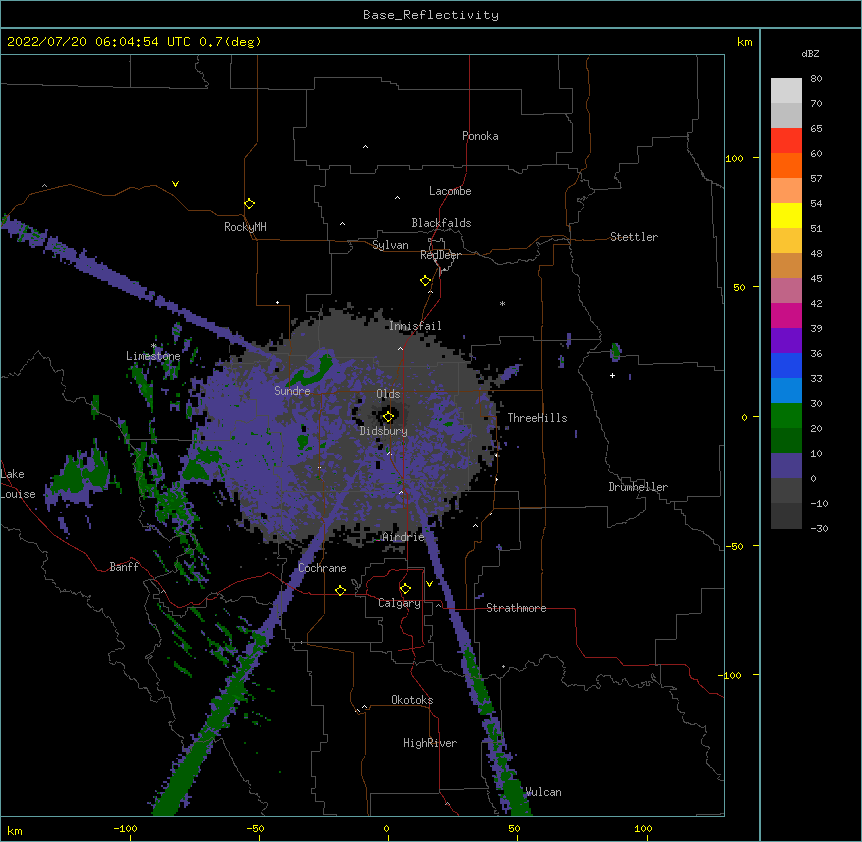Click the yellow marker south of RedDeer
Screen dimensions: 862x842
[425, 280]
